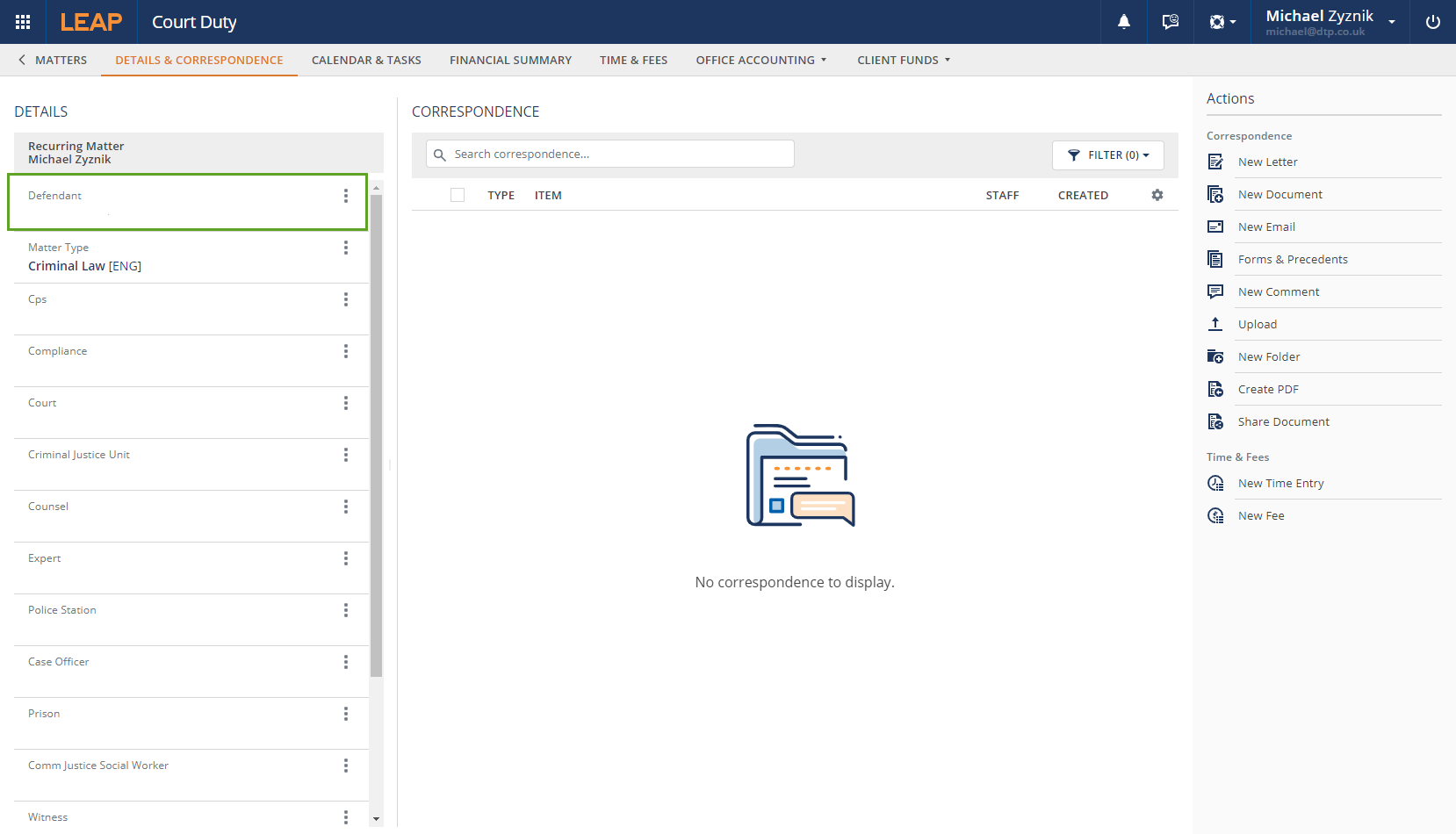Open the Financial Summary tab

tap(510, 60)
